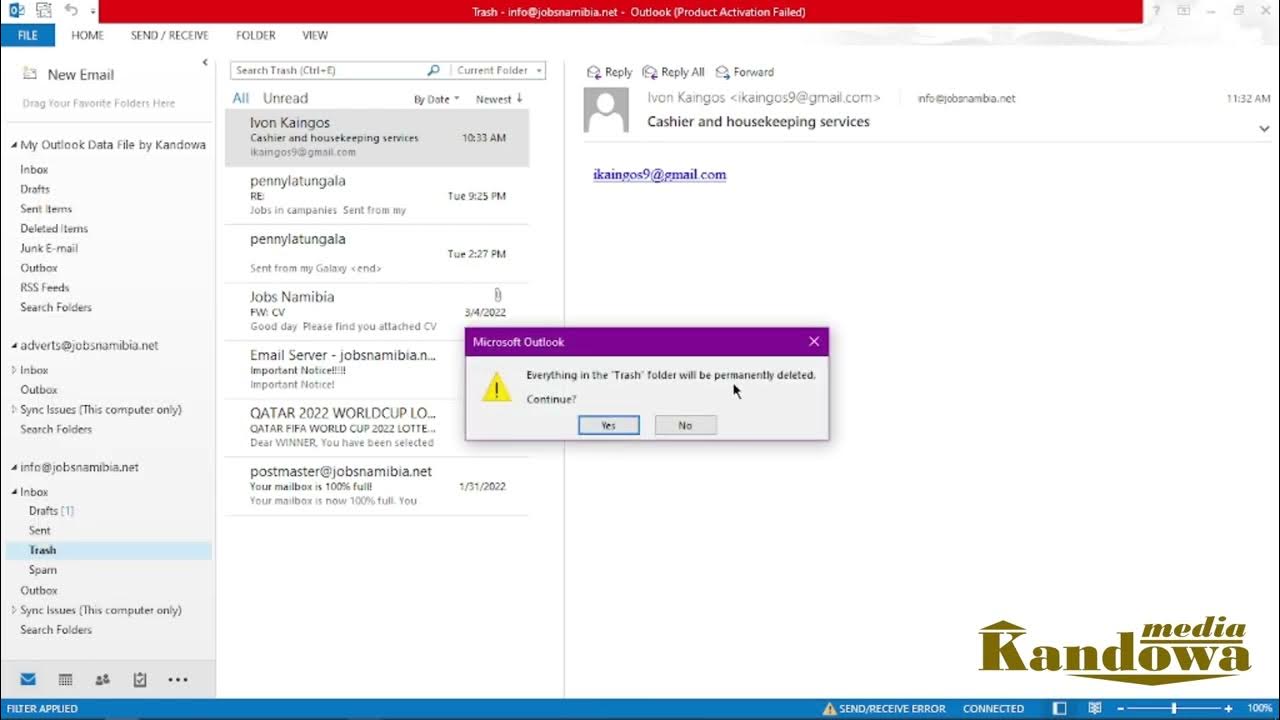
Task: Select the Drafts [1] folder
Action: point(51,511)
